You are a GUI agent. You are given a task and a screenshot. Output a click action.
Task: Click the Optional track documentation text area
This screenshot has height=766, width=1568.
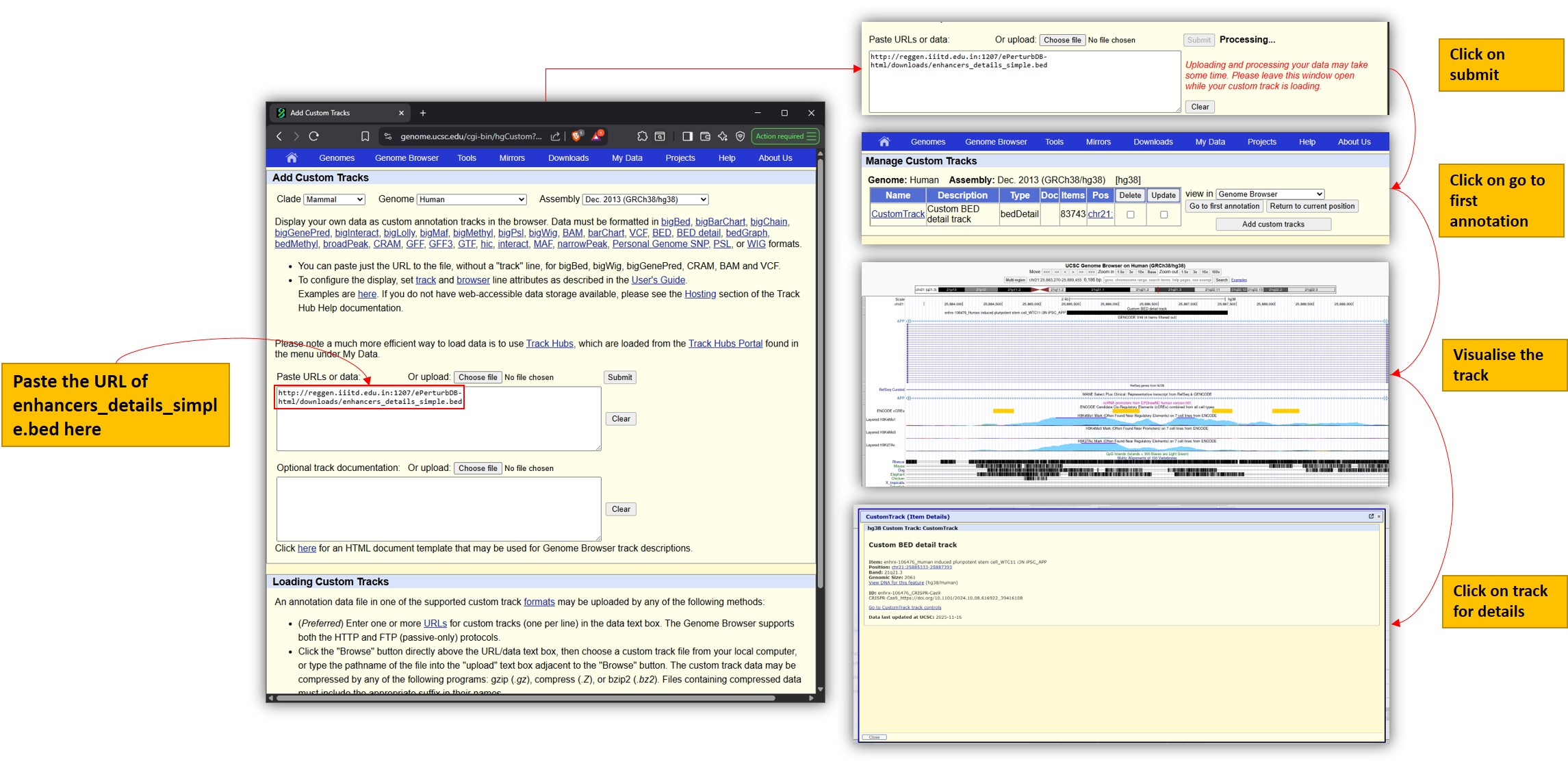point(438,509)
